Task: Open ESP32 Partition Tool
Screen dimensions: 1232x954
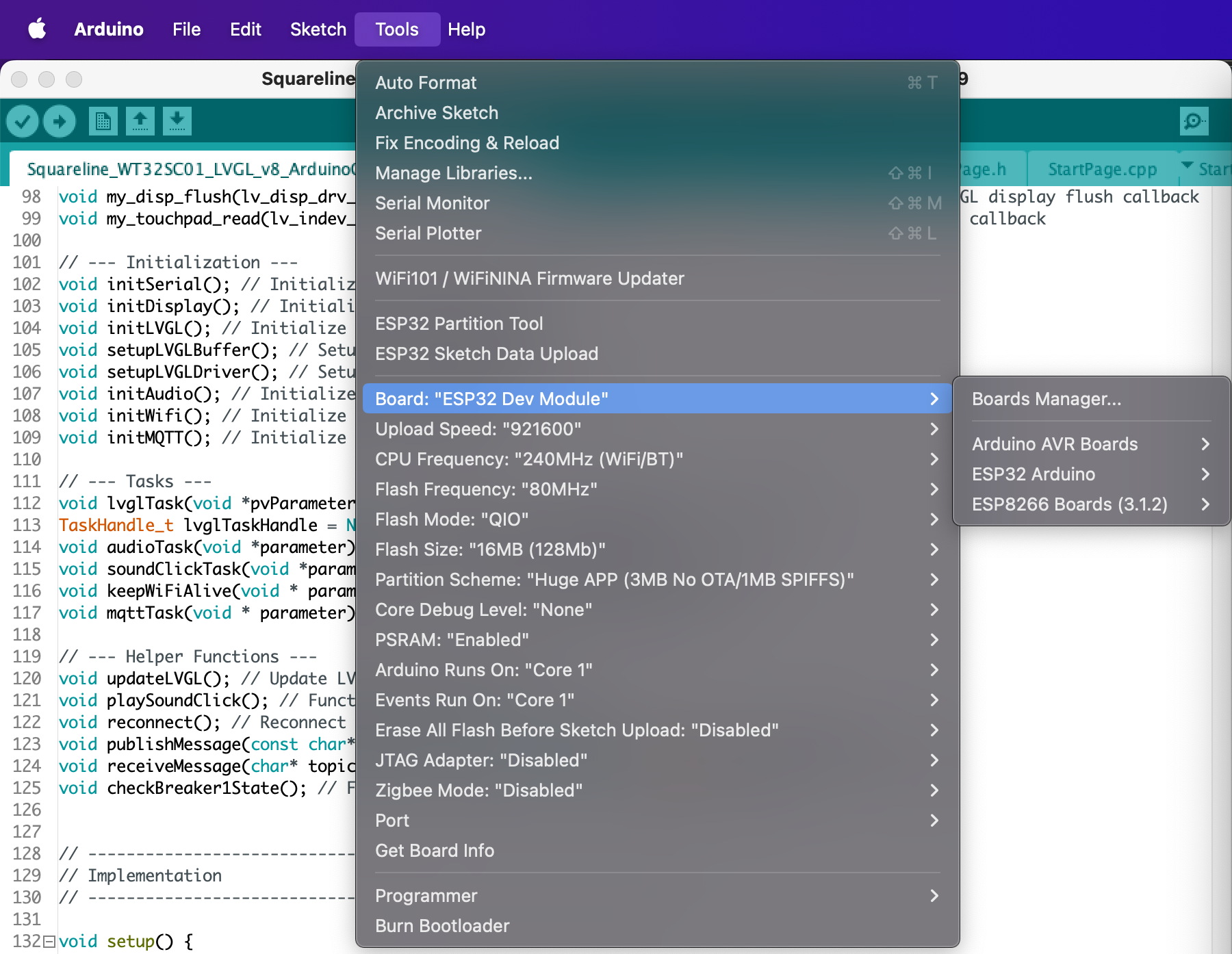Action: 657,324
